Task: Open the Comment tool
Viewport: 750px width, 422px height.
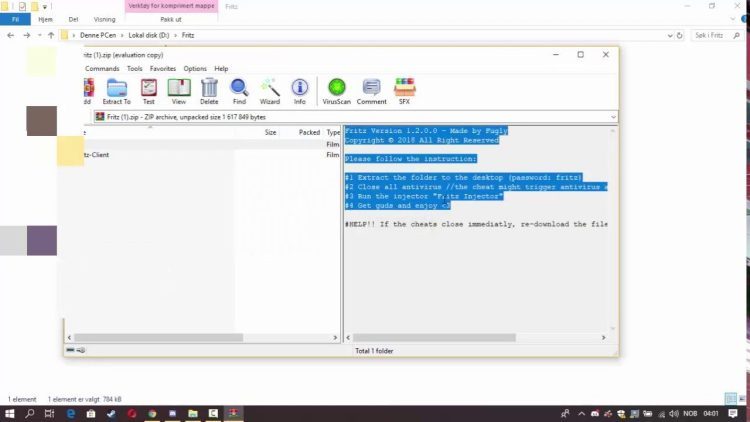Action: pyautogui.click(x=372, y=91)
